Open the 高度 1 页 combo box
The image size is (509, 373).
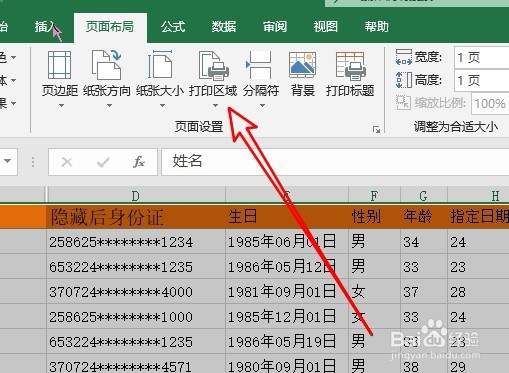[481, 80]
